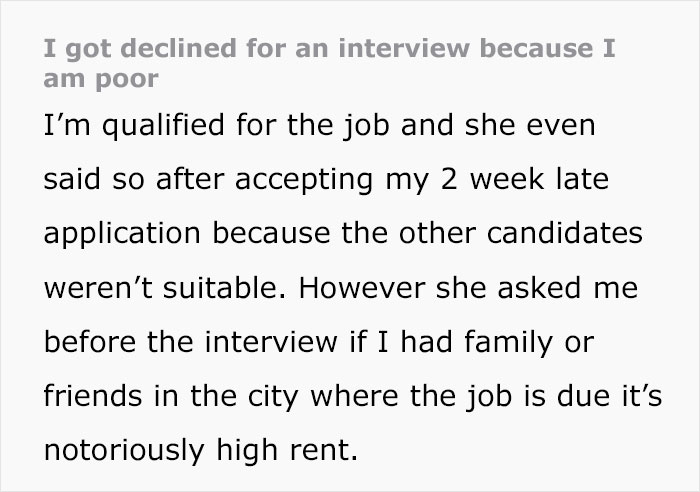Click the words "am poor" in title
This screenshot has height=492, width=700.
[x=101, y=79]
